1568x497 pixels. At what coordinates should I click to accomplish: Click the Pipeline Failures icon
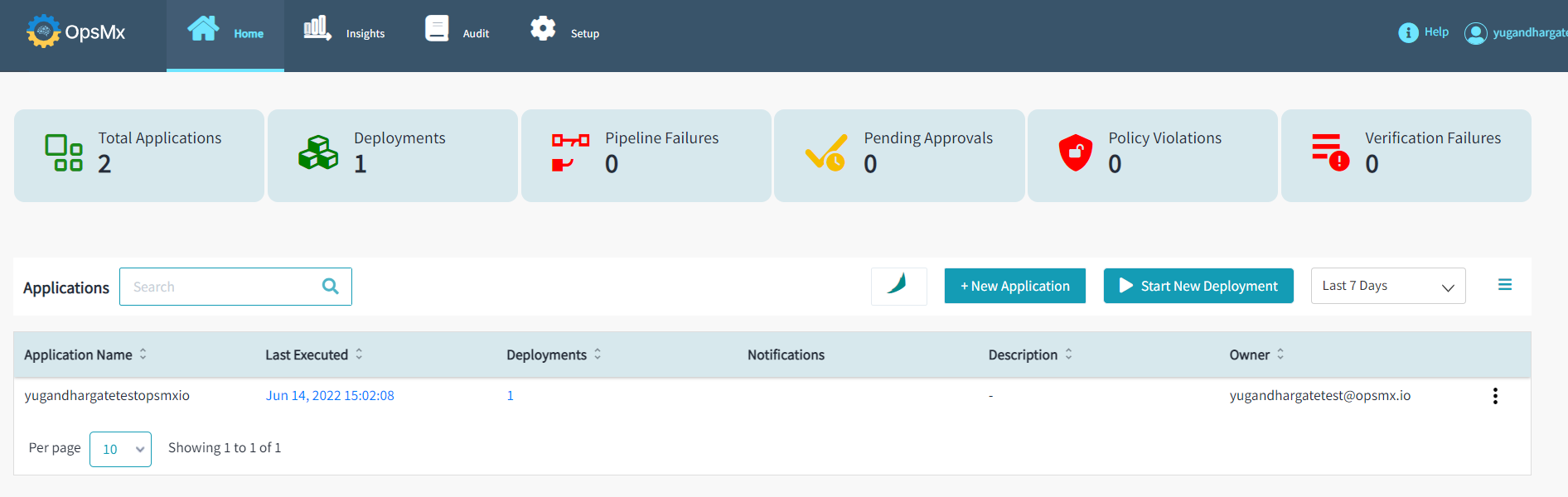[x=570, y=153]
